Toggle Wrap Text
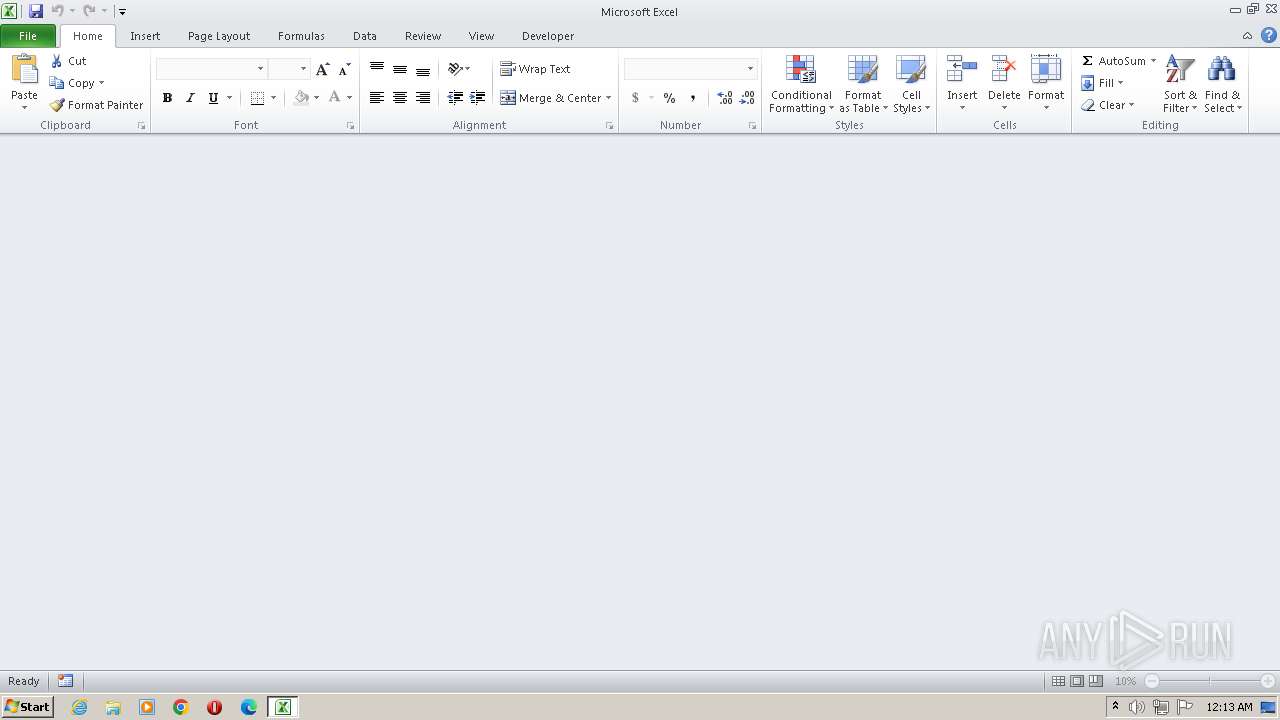The height and width of the screenshot is (720, 1280). point(535,69)
